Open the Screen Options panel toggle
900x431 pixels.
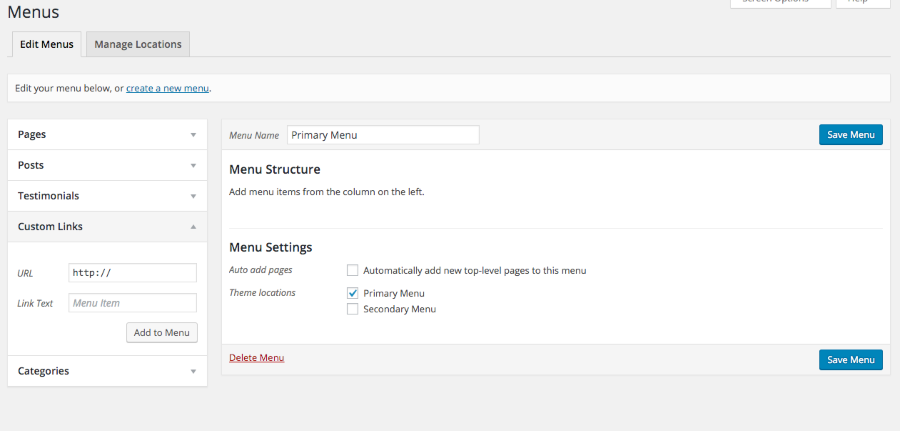tap(781, 3)
